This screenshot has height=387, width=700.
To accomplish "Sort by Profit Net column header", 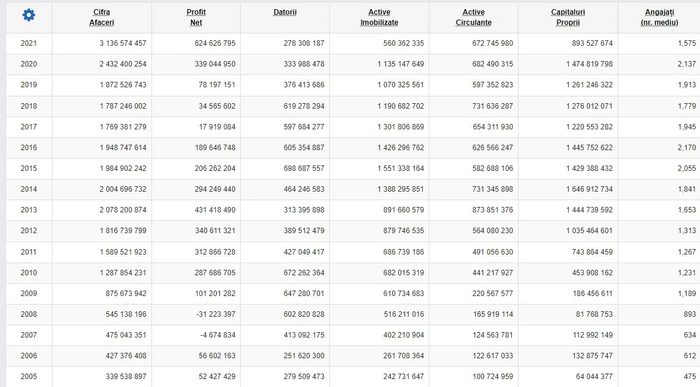I will 196,17.
